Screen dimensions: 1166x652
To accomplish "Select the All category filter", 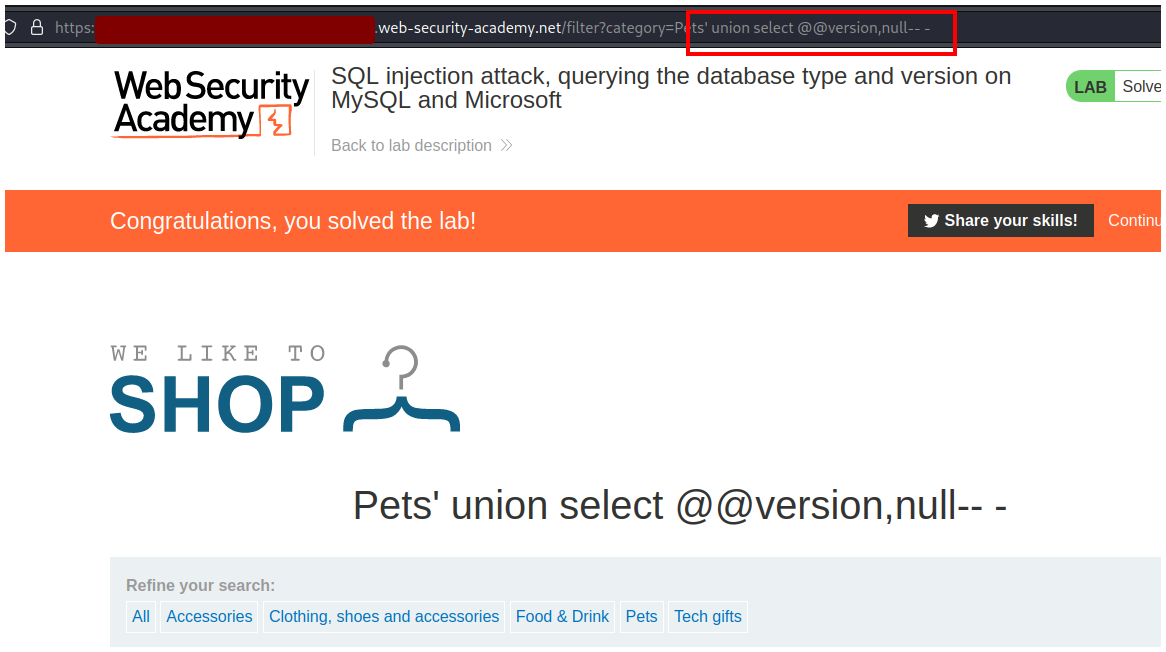I will pyautogui.click(x=141, y=617).
